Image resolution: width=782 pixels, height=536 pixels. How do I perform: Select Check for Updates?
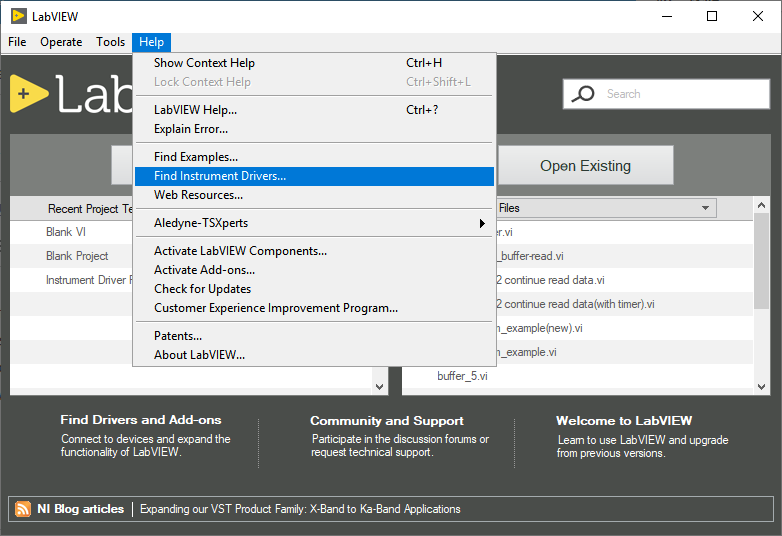[202, 289]
